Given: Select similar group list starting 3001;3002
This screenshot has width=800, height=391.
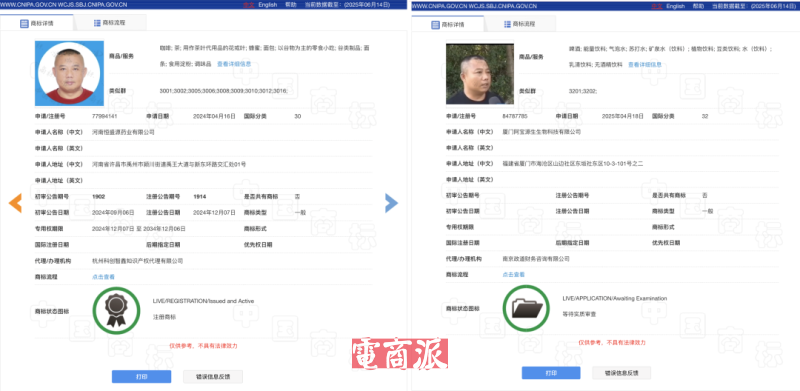Looking at the screenshot, I should pos(223,91).
